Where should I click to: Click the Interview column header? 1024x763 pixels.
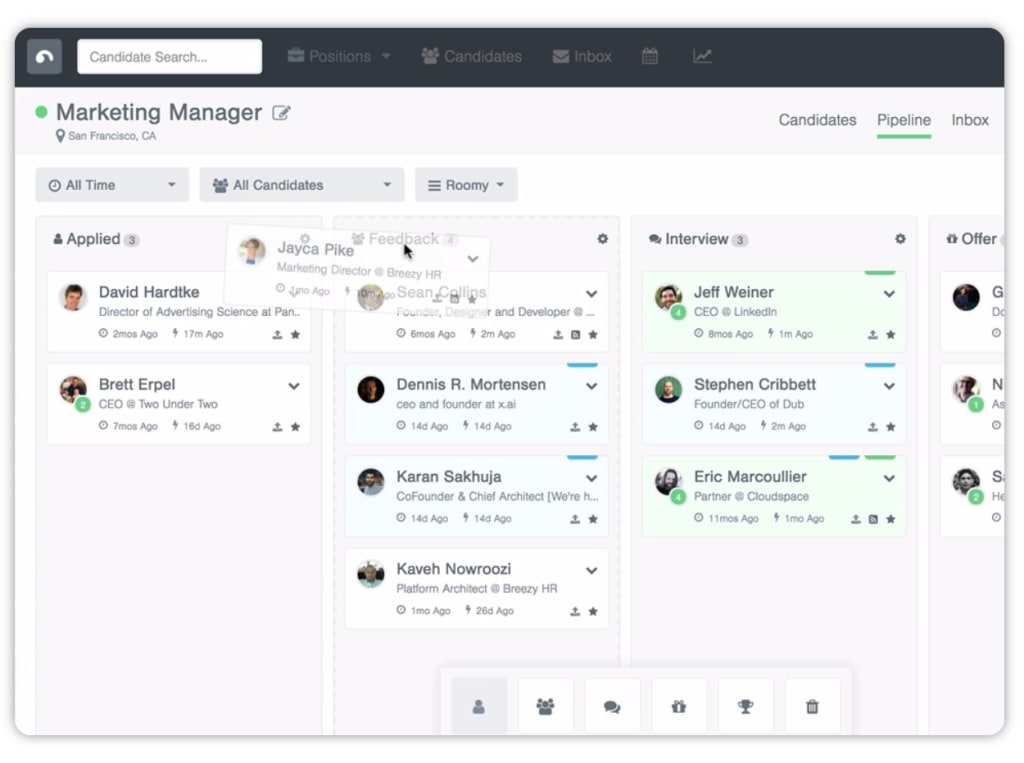(697, 239)
